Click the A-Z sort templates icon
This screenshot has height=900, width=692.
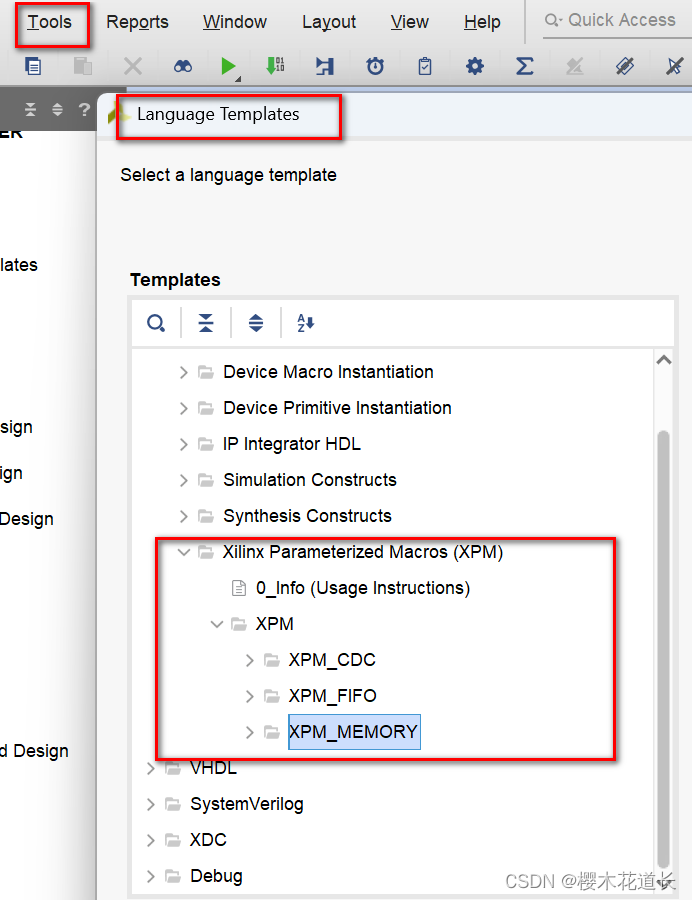pos(305,323)
